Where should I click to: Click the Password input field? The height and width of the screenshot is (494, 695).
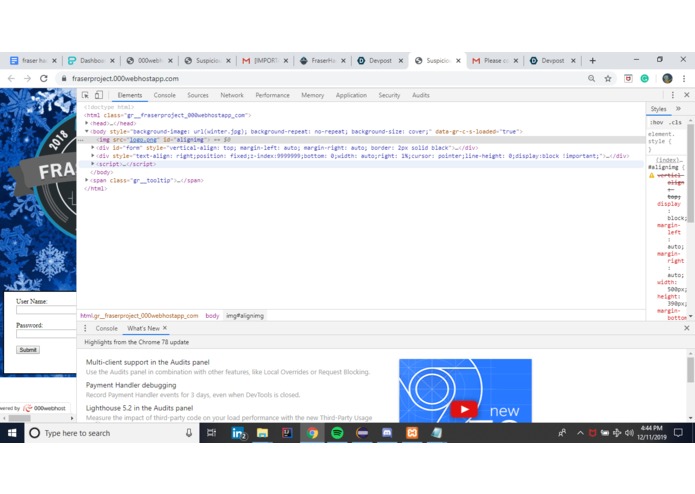(x=46, y=334)
